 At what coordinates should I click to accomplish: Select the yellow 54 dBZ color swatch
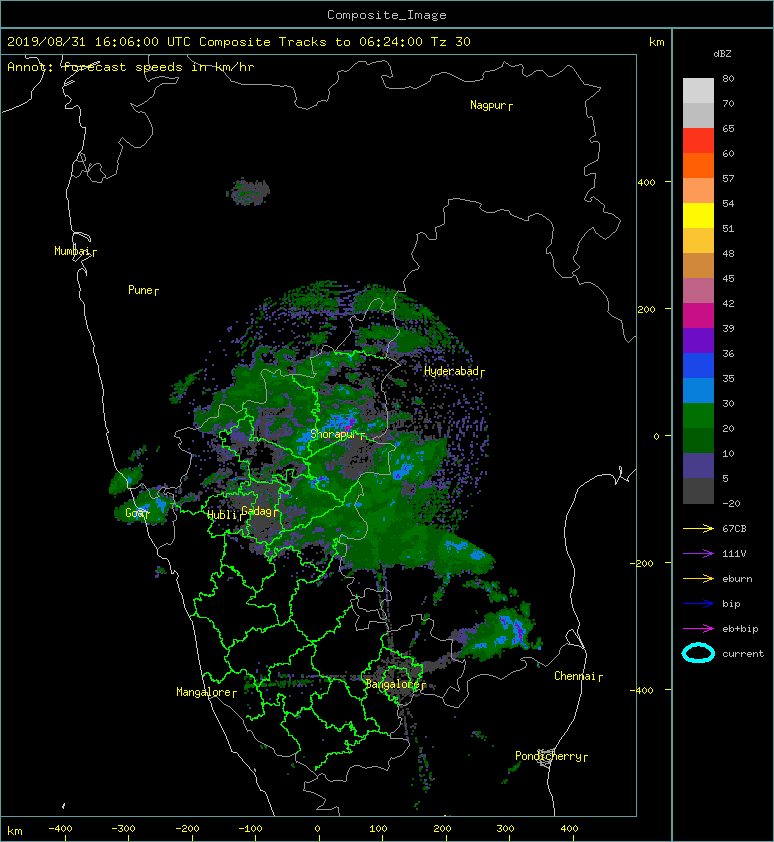coord(698,216)
